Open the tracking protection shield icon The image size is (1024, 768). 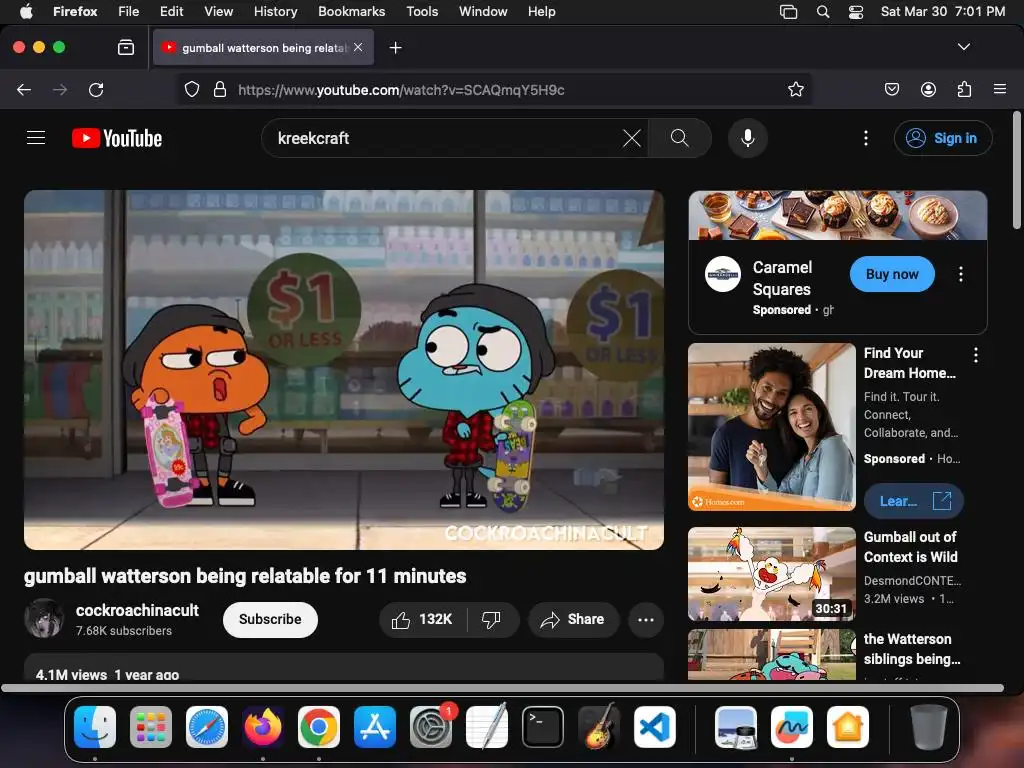(x=191, y=89)
